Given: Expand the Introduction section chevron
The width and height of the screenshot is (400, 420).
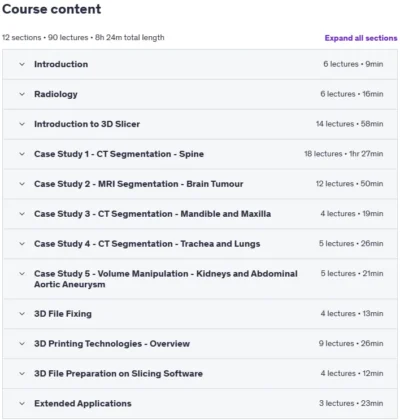Looking at the screenshot, I should [22, 64].
